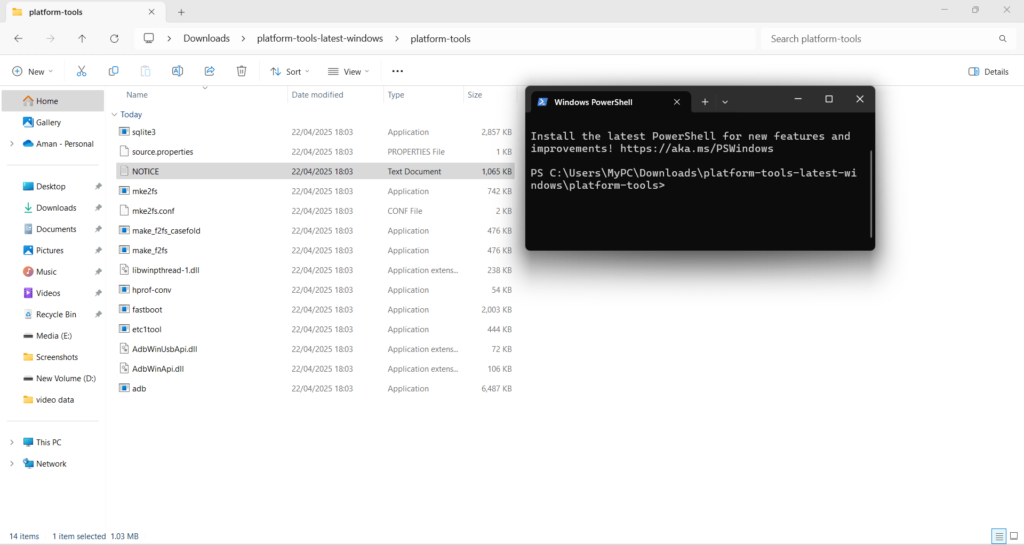Go forward with the right arrow
Screen dimensions: 1024x545
50,39
